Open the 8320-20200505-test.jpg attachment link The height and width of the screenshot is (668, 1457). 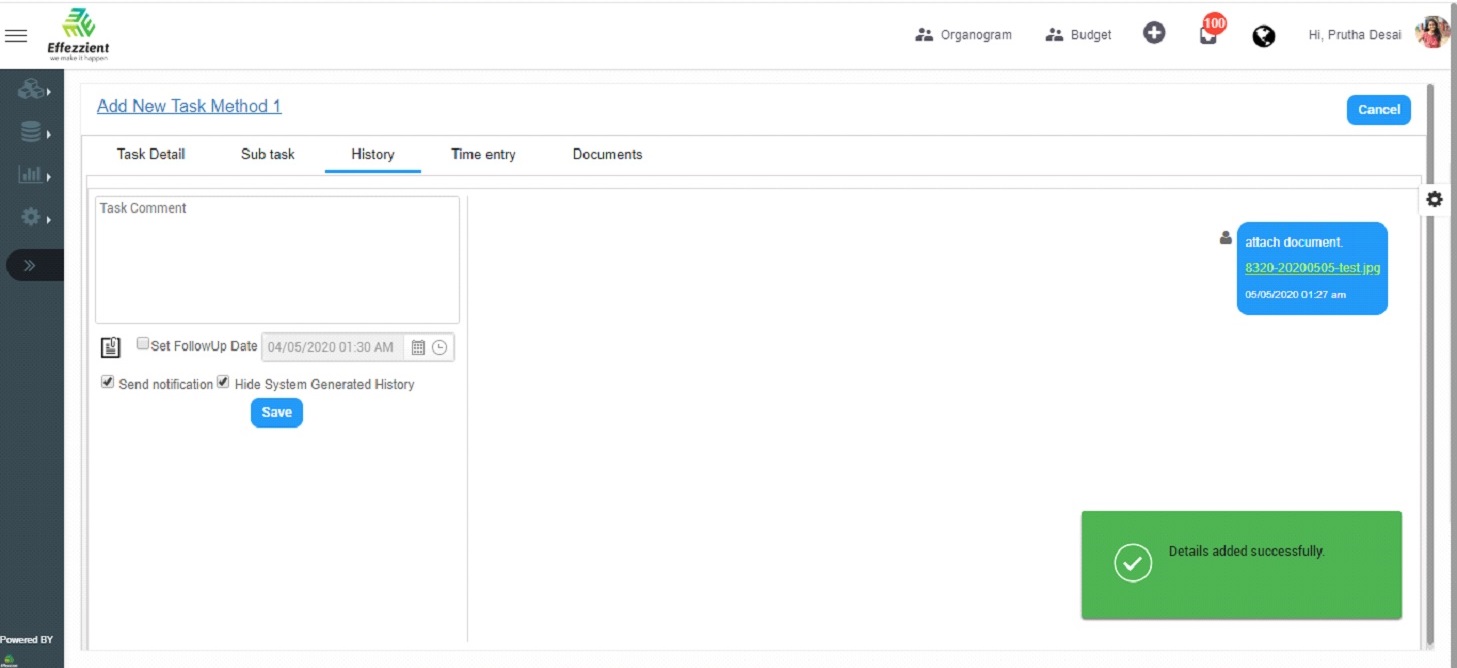pos(1312,268)
